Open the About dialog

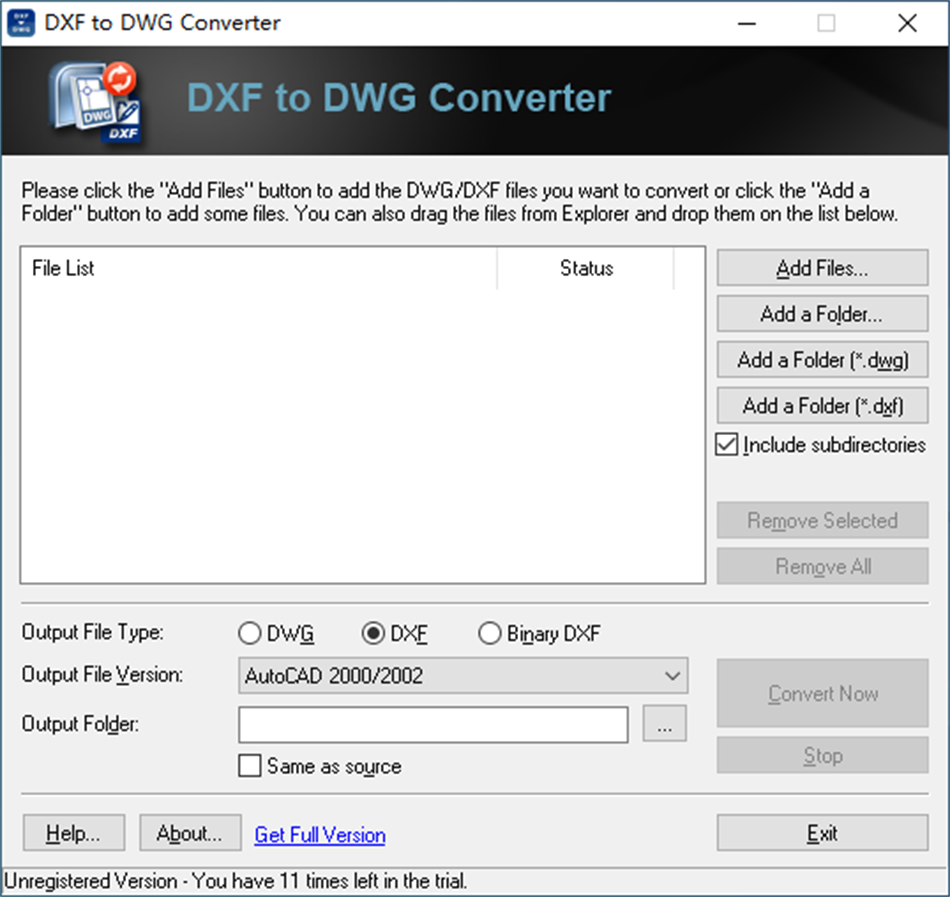[190, 832]
